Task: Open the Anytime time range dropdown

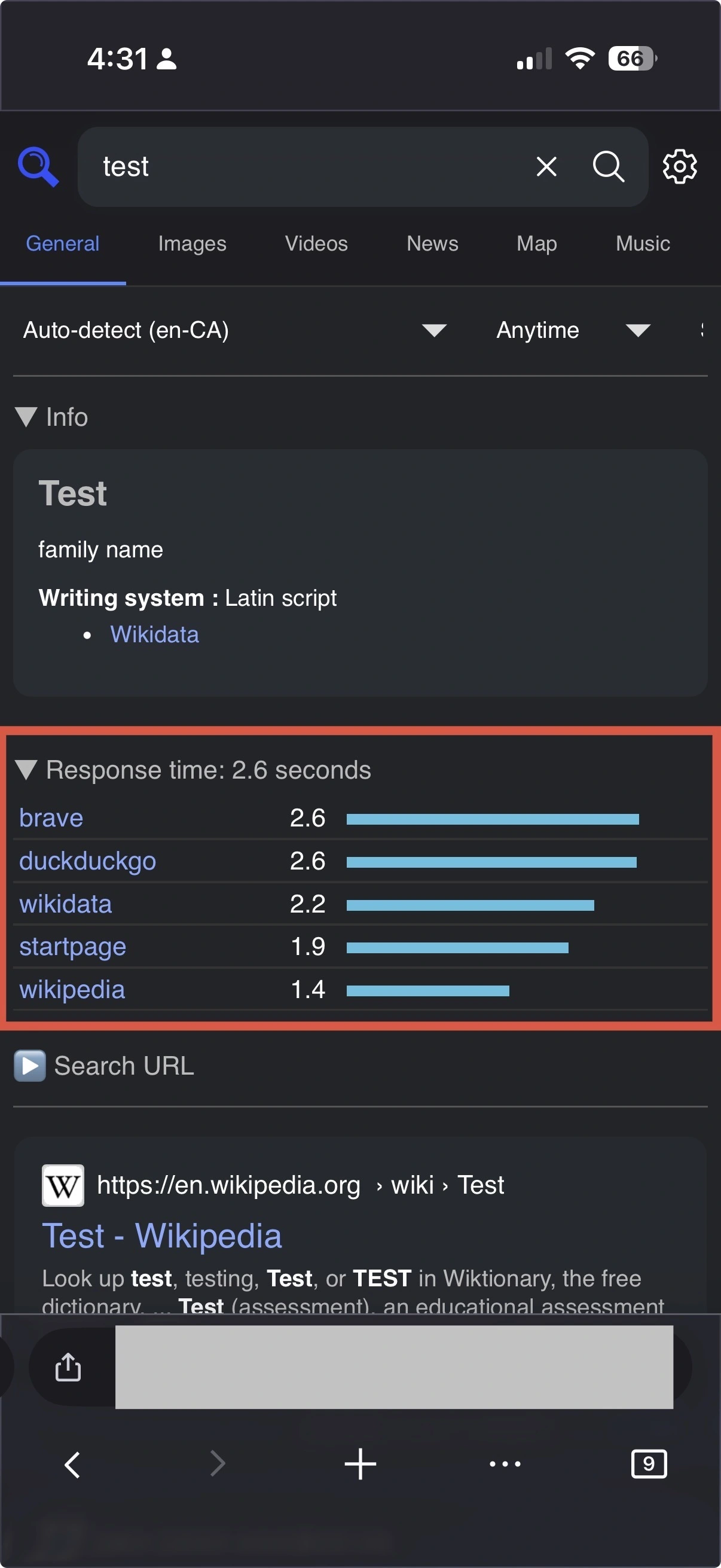Action: coord(572,331)
